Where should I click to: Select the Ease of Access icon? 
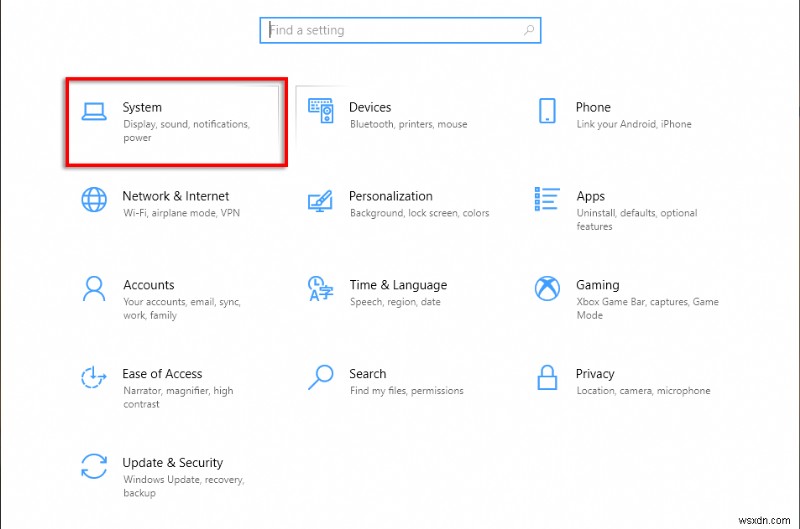pos(94,377)
